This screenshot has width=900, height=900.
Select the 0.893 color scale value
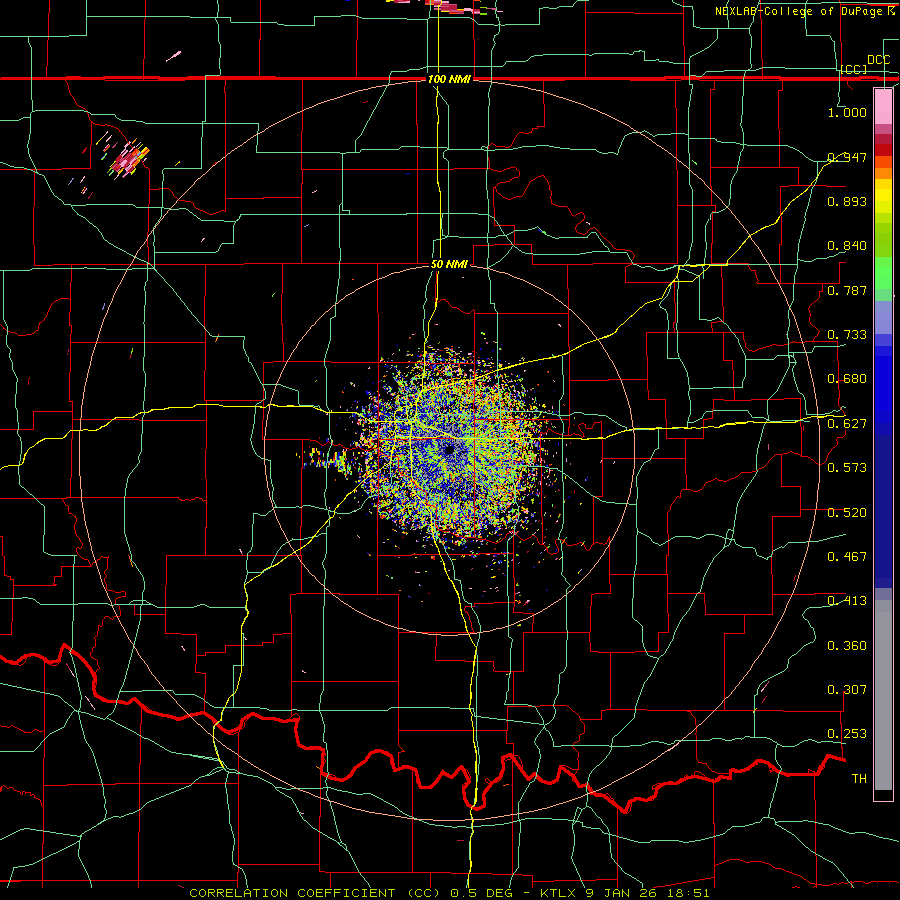coord(847,201)
